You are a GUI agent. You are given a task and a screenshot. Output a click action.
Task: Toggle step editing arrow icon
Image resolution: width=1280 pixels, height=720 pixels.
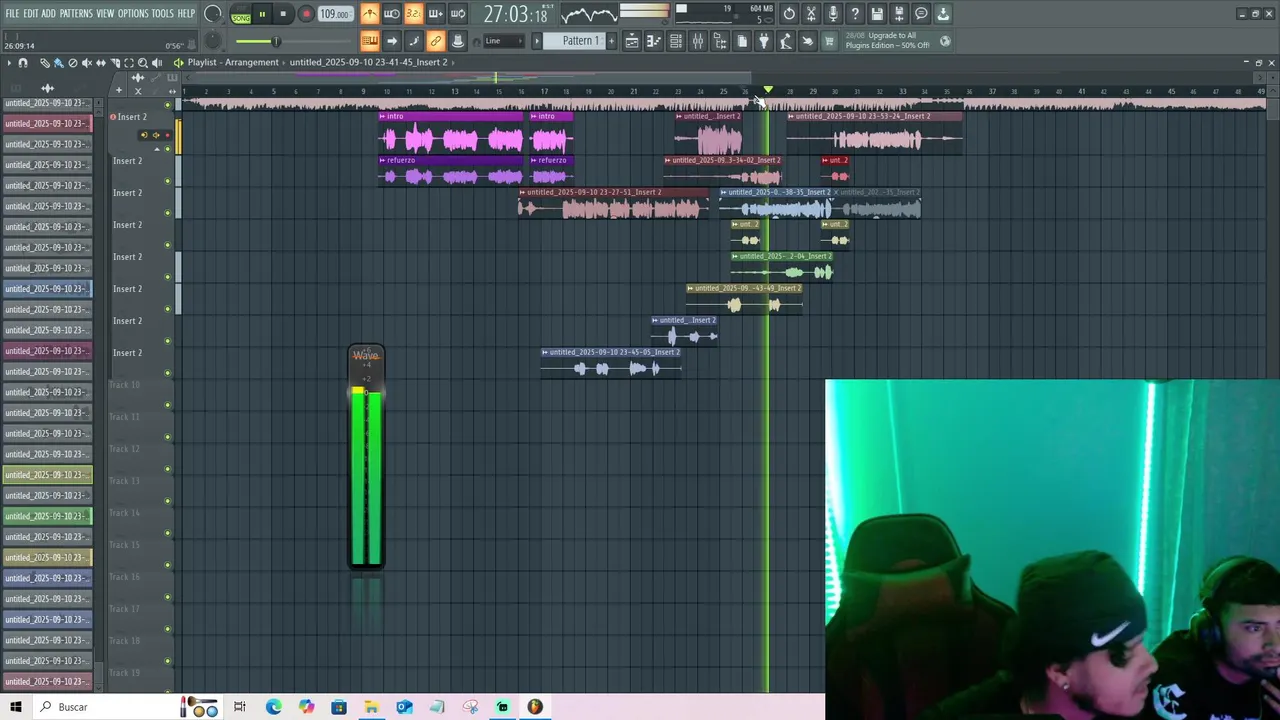click(392, 41)
